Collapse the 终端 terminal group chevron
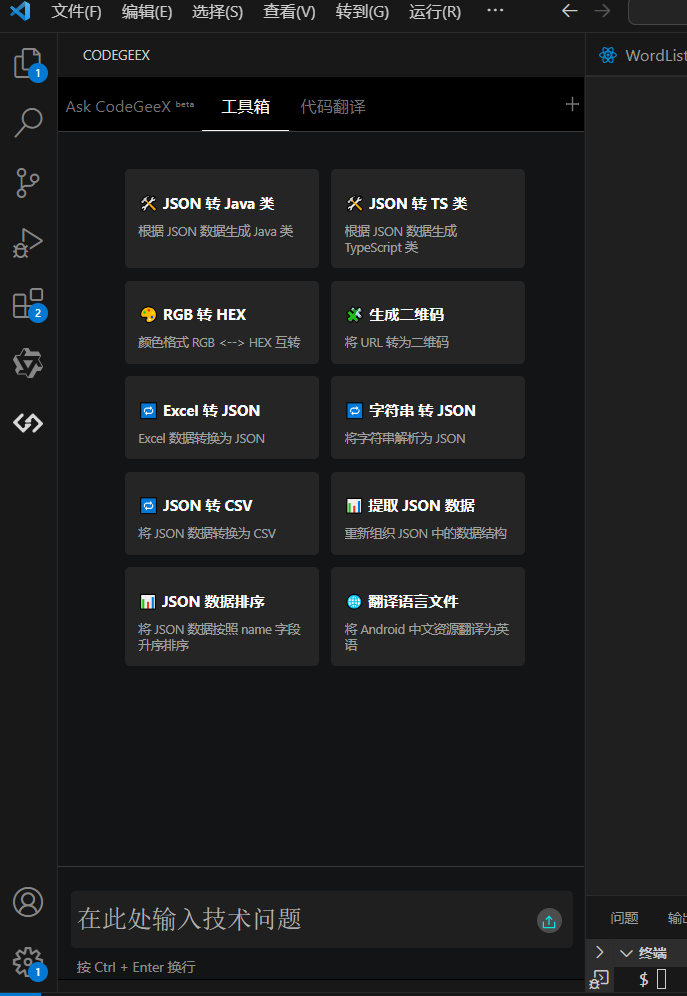This screenshot has width=687, height=996. pyautogui.click(x=627, y=953)
